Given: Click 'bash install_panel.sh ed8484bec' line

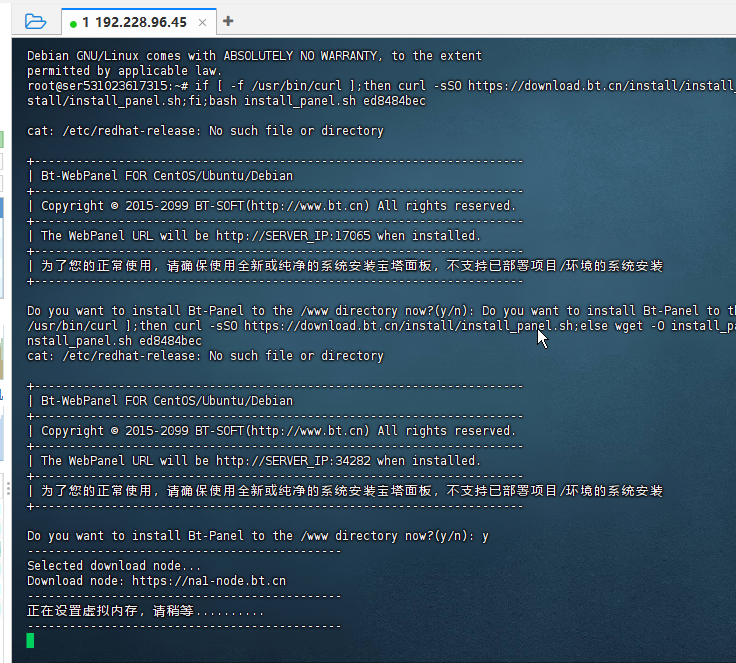Looking at the screenshot, I should click(226, 101).
